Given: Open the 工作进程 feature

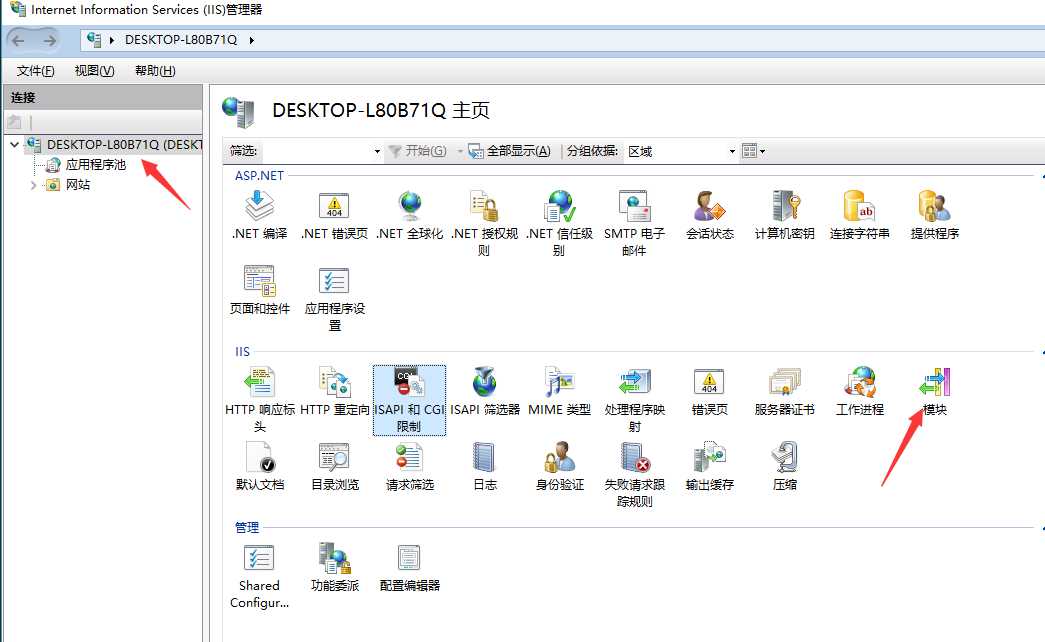Looking at the screenshot, I should click(x=860, y=392).
